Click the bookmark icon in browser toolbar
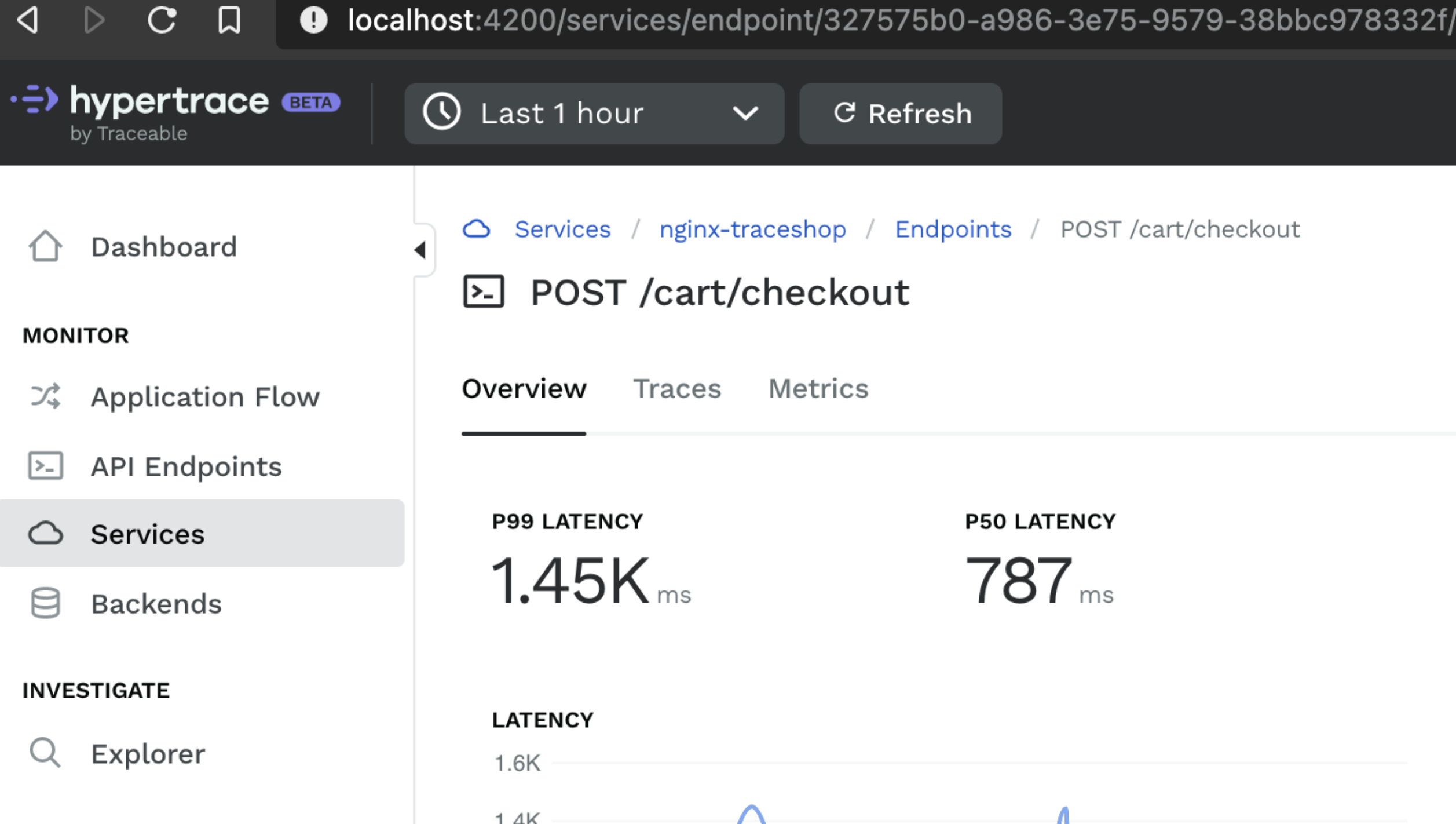This screenshot has width=1456, height=824. pos(229,20)
